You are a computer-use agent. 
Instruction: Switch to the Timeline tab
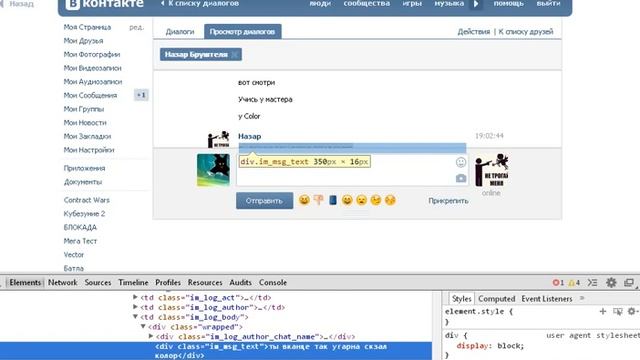click(133, 282)
